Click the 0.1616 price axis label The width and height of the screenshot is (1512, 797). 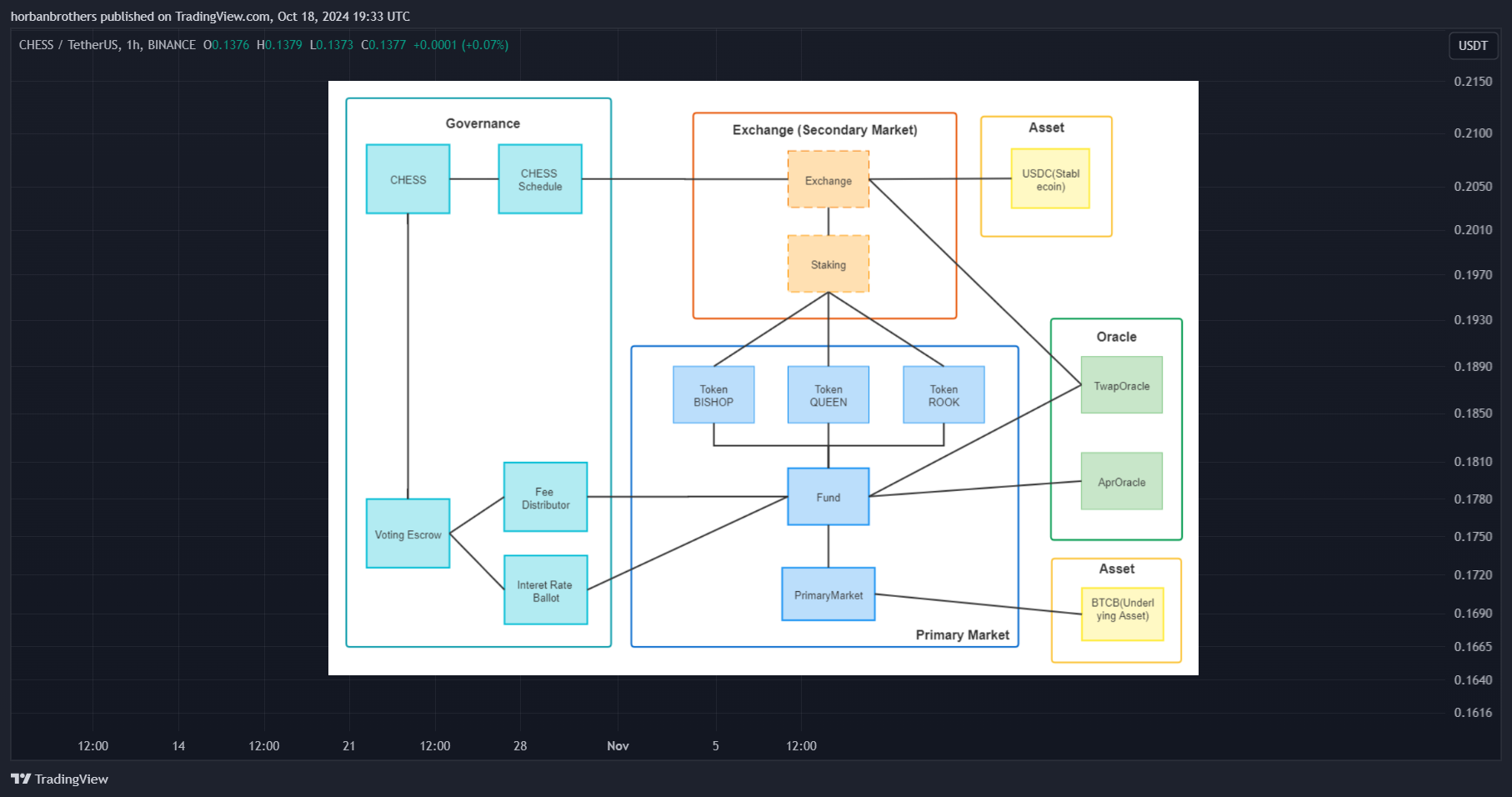(x=1473, y=713)
